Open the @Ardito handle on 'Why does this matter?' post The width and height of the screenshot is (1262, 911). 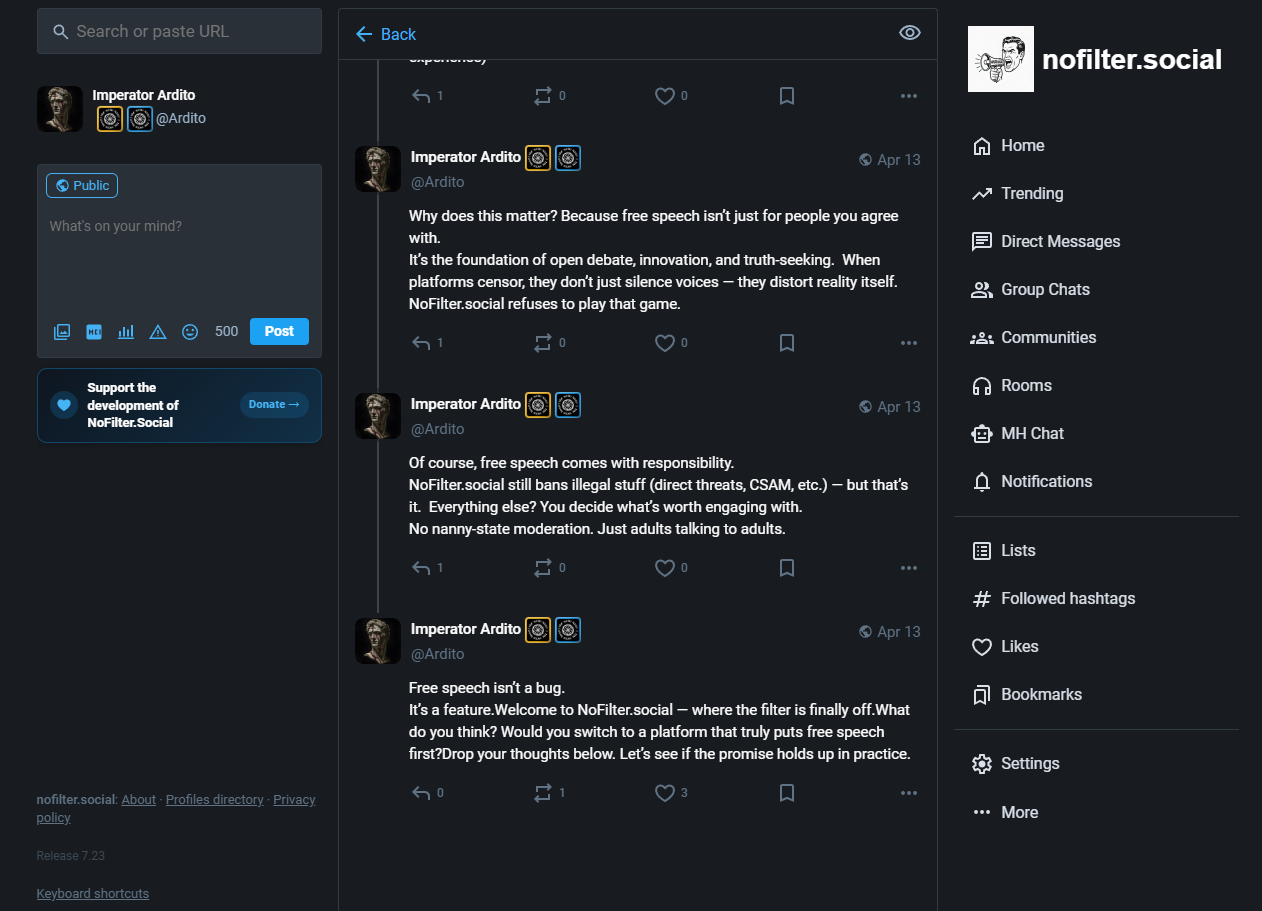[438, 182]
